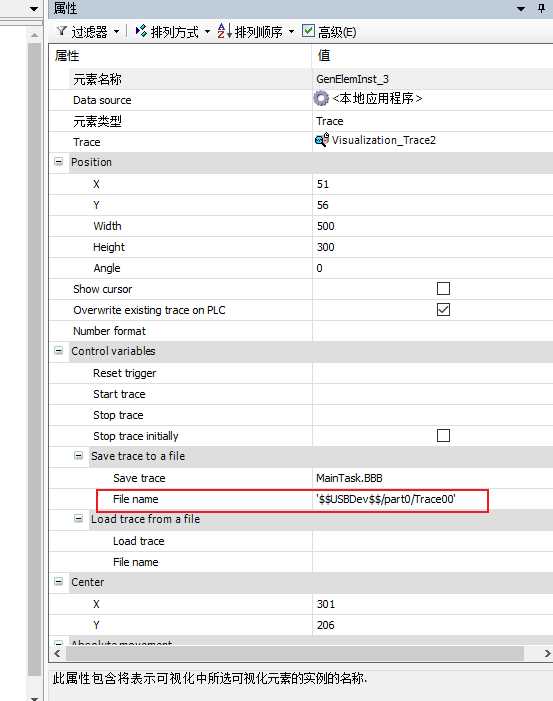Collapse the Position group

click(x=59, y=162)
